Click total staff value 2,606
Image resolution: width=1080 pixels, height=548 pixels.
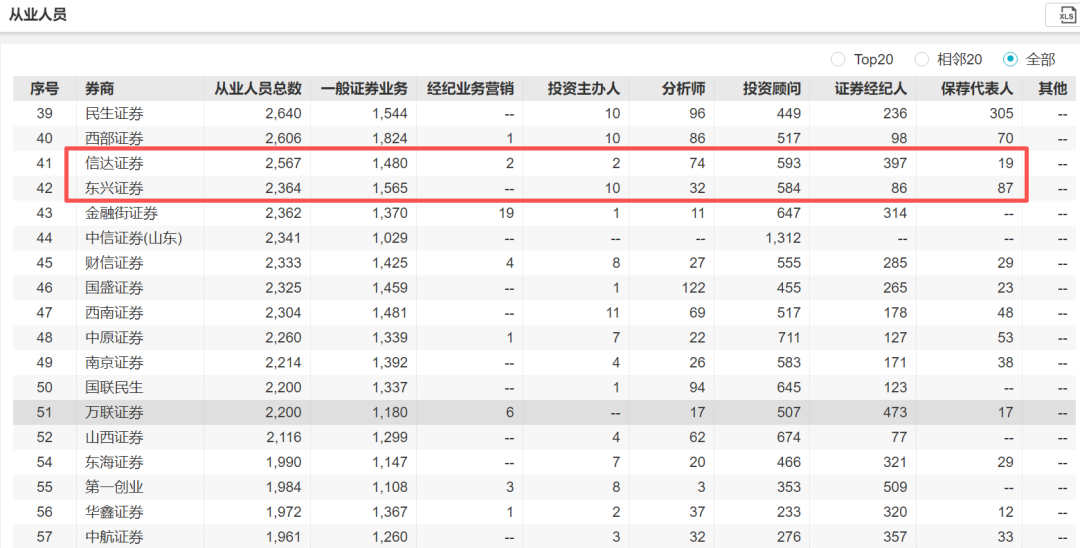point(283,138)
